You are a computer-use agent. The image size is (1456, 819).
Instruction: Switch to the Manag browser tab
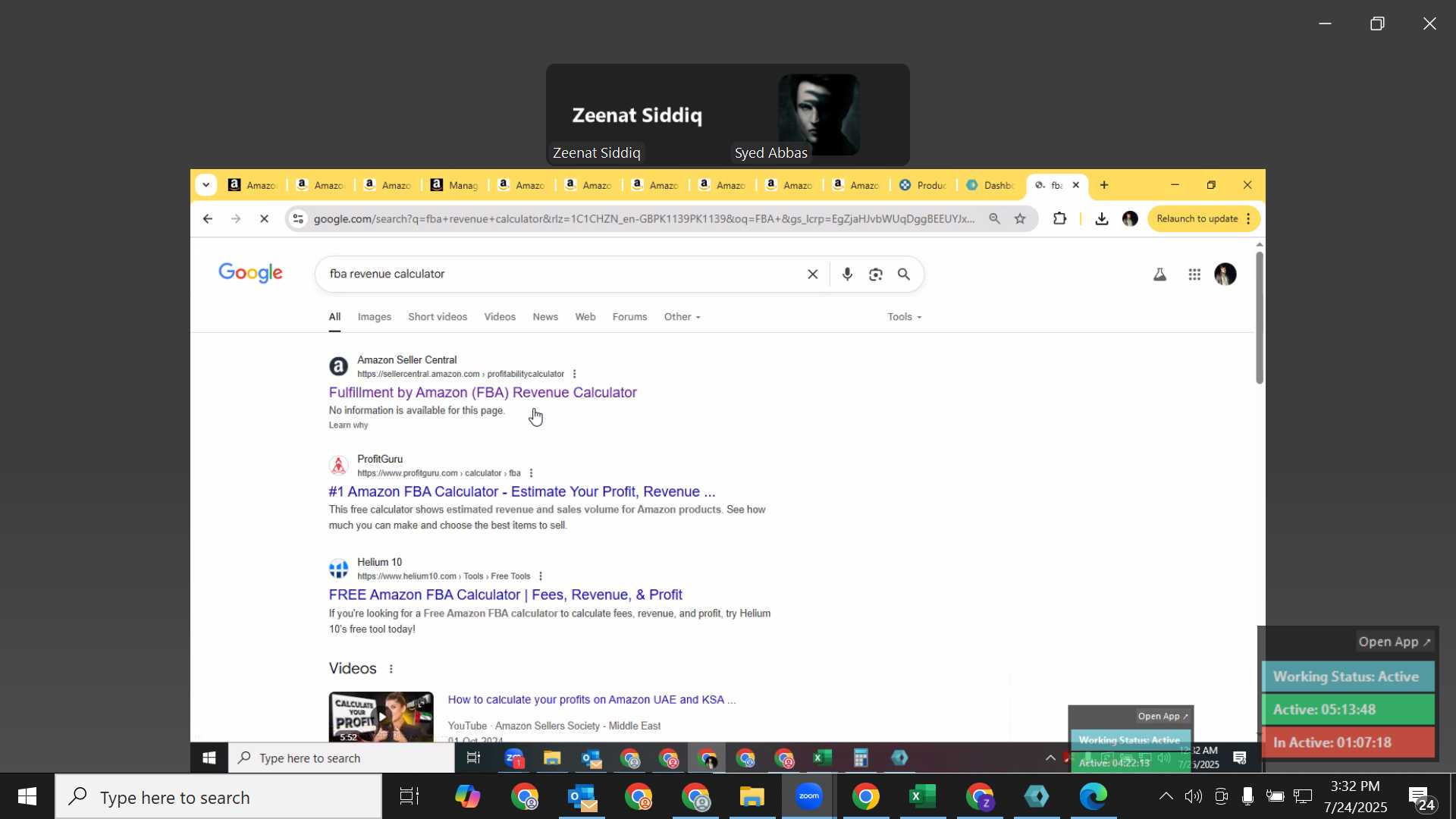(455, 185)
